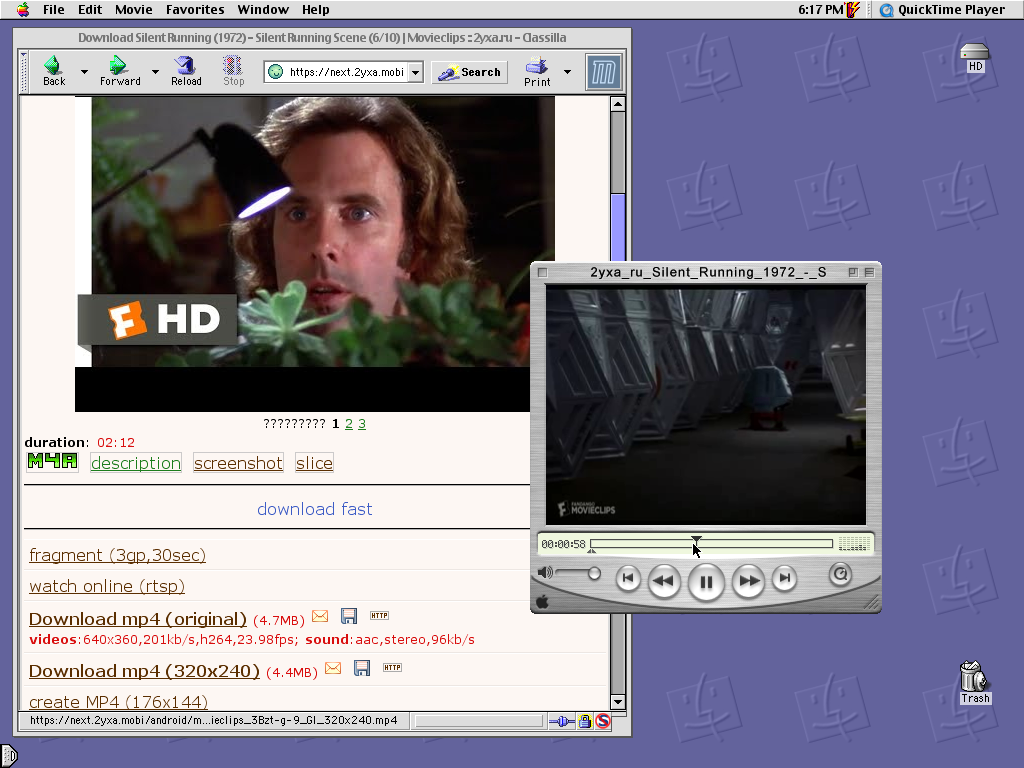Open the Movie menu
Image resolution: width=1024 pixels, height=768 pixels.
pos(133,10)
